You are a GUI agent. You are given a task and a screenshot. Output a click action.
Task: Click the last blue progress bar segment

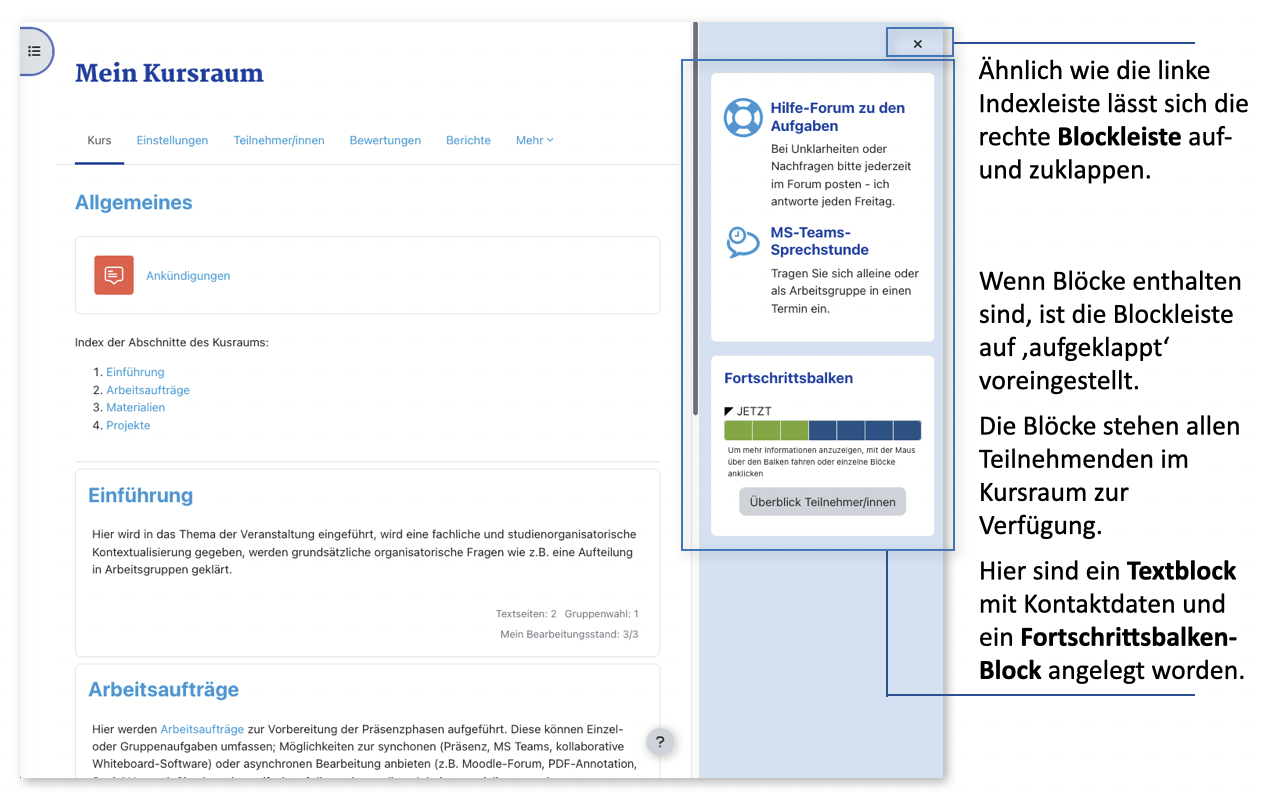907,431
